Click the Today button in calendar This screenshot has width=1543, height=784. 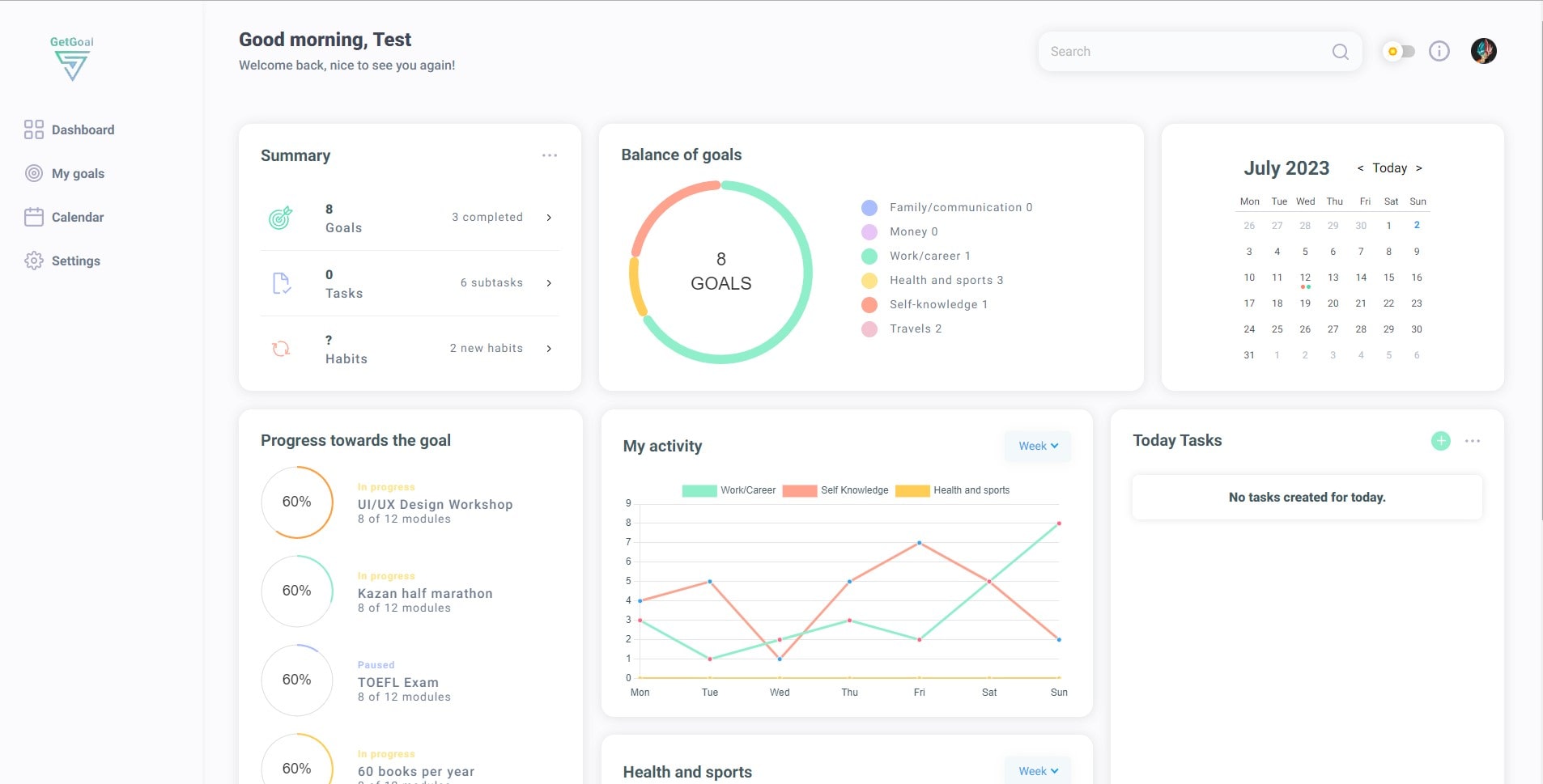pyautogui.click(x=1389, y=168)
